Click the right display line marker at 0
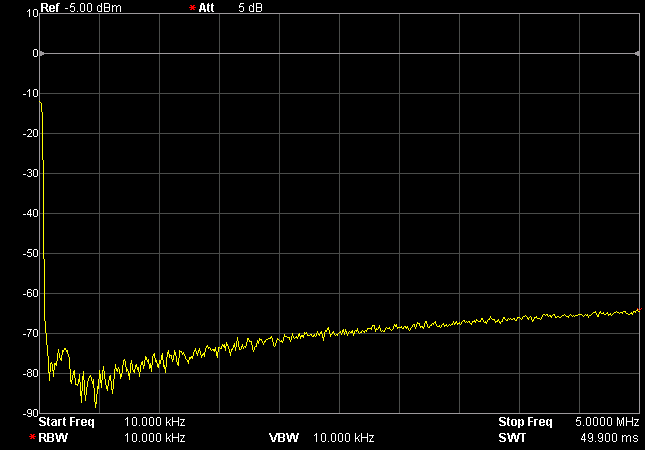 [x=637, y=53]
